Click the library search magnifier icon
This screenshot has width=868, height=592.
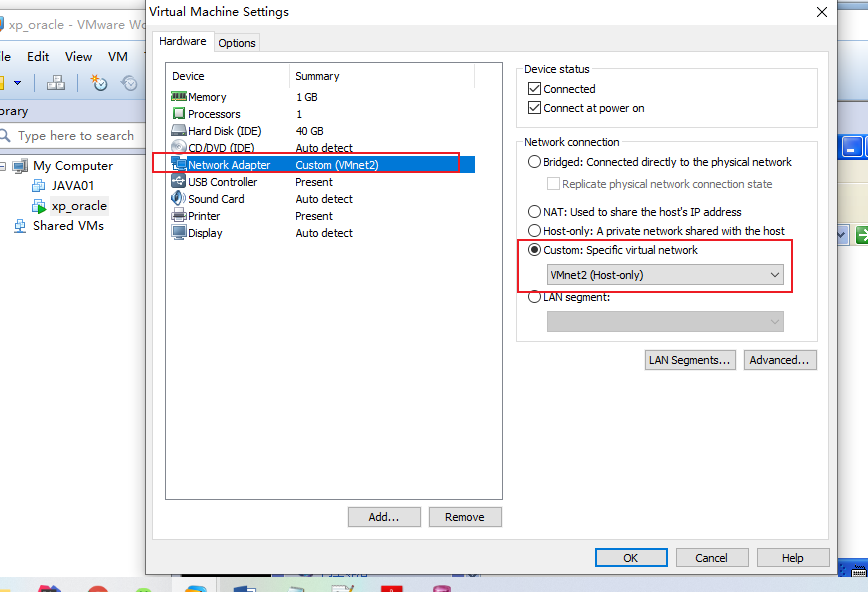pyautogui.click(x=5, y=135)
